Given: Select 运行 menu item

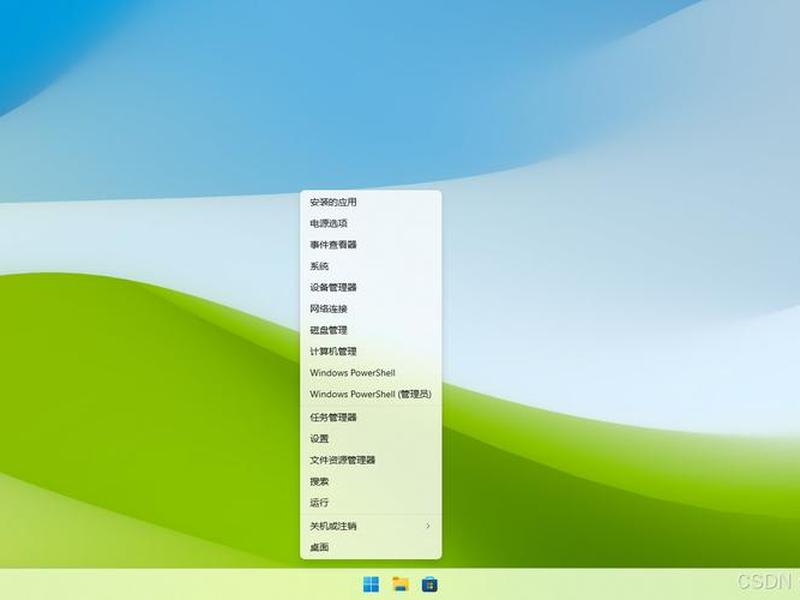Looking at the screenshot, I should pyautogui.click(x=371, y=503).
